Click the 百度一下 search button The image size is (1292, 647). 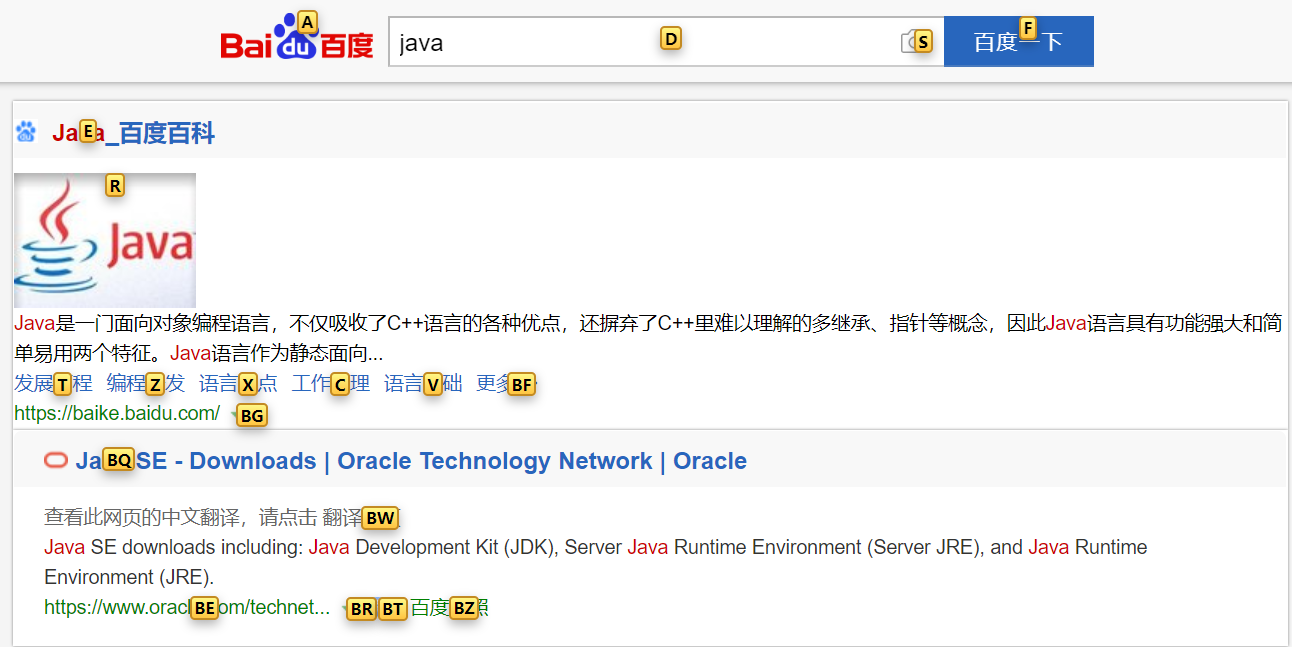(x=1018, y=42)
